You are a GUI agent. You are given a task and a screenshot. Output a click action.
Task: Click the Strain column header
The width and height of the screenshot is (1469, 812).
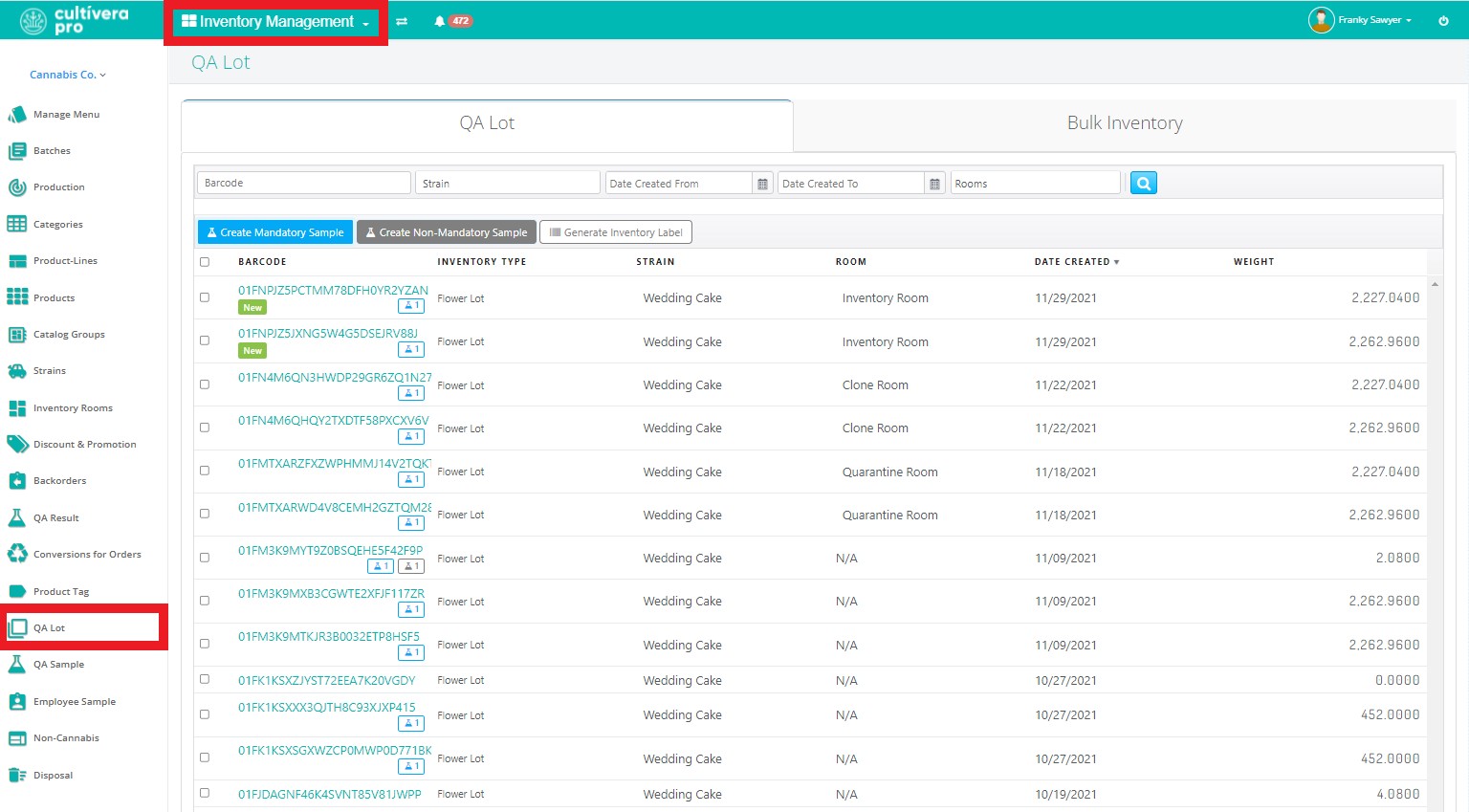coord(655,262)
